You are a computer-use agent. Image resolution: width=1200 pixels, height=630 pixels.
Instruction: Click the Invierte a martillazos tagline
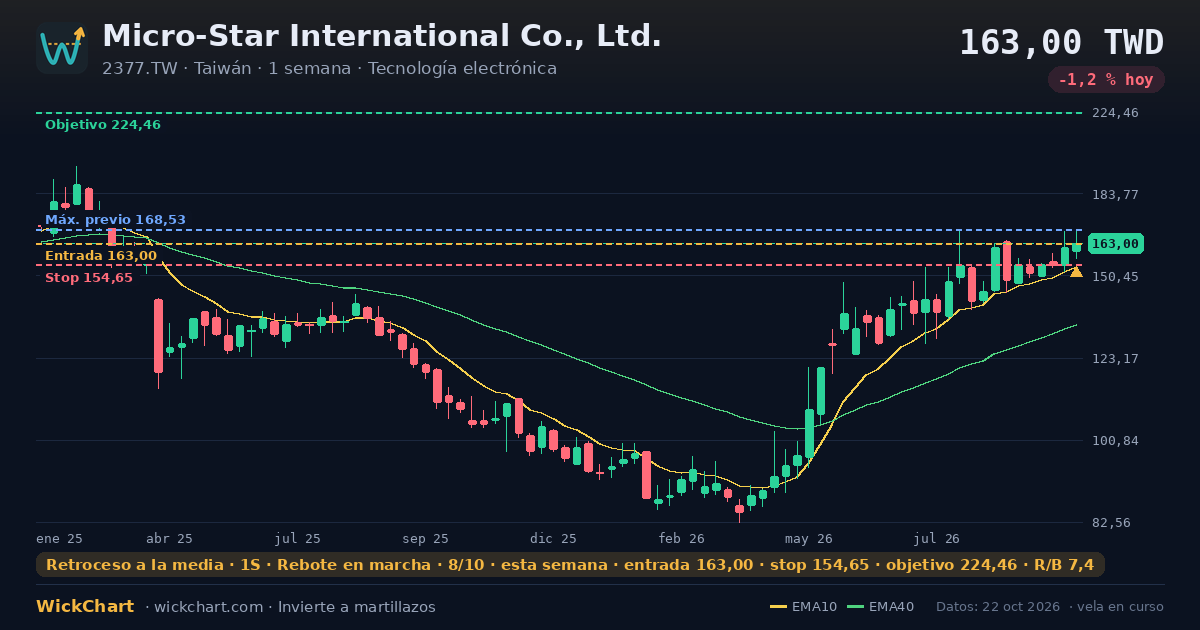[356, 607]
